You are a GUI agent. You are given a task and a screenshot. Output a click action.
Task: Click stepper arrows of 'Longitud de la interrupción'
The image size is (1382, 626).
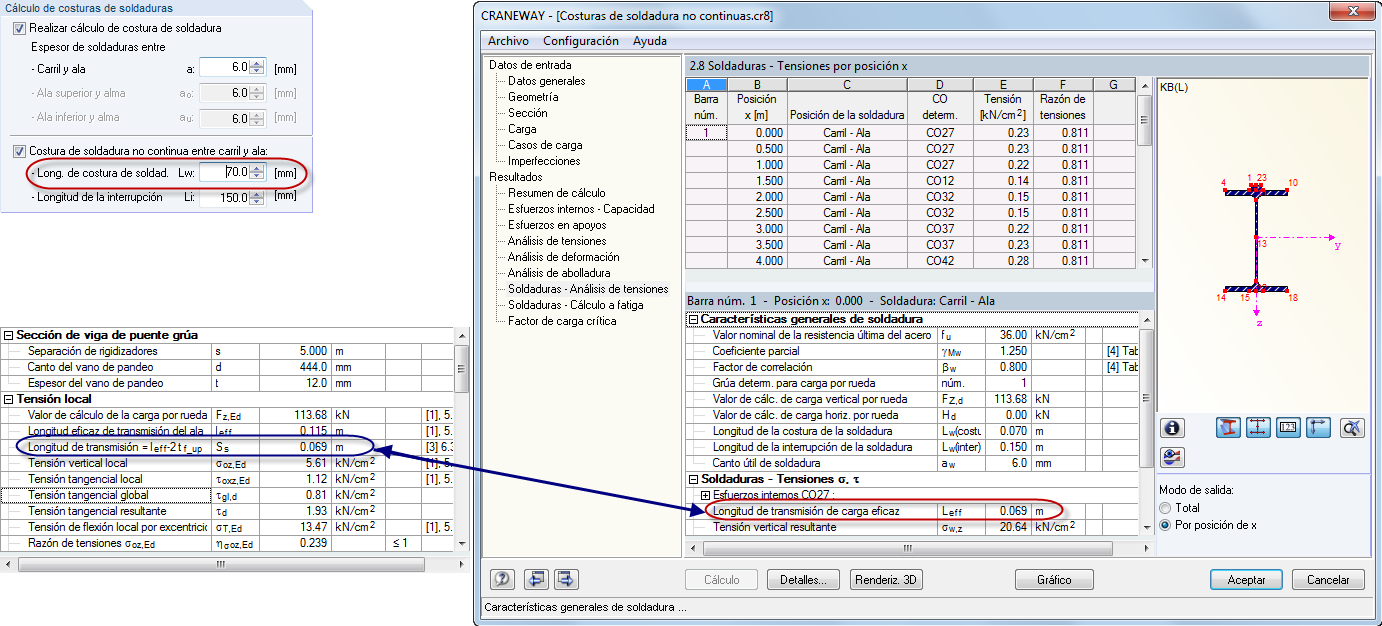tap(257, 197)
